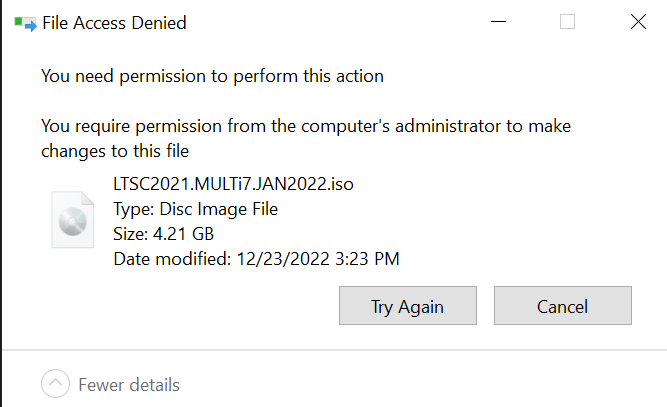Image resolution: width=667 pixels, height=407 pixels.
Task: Click the disc image file icon
Action: coord(73,219)
